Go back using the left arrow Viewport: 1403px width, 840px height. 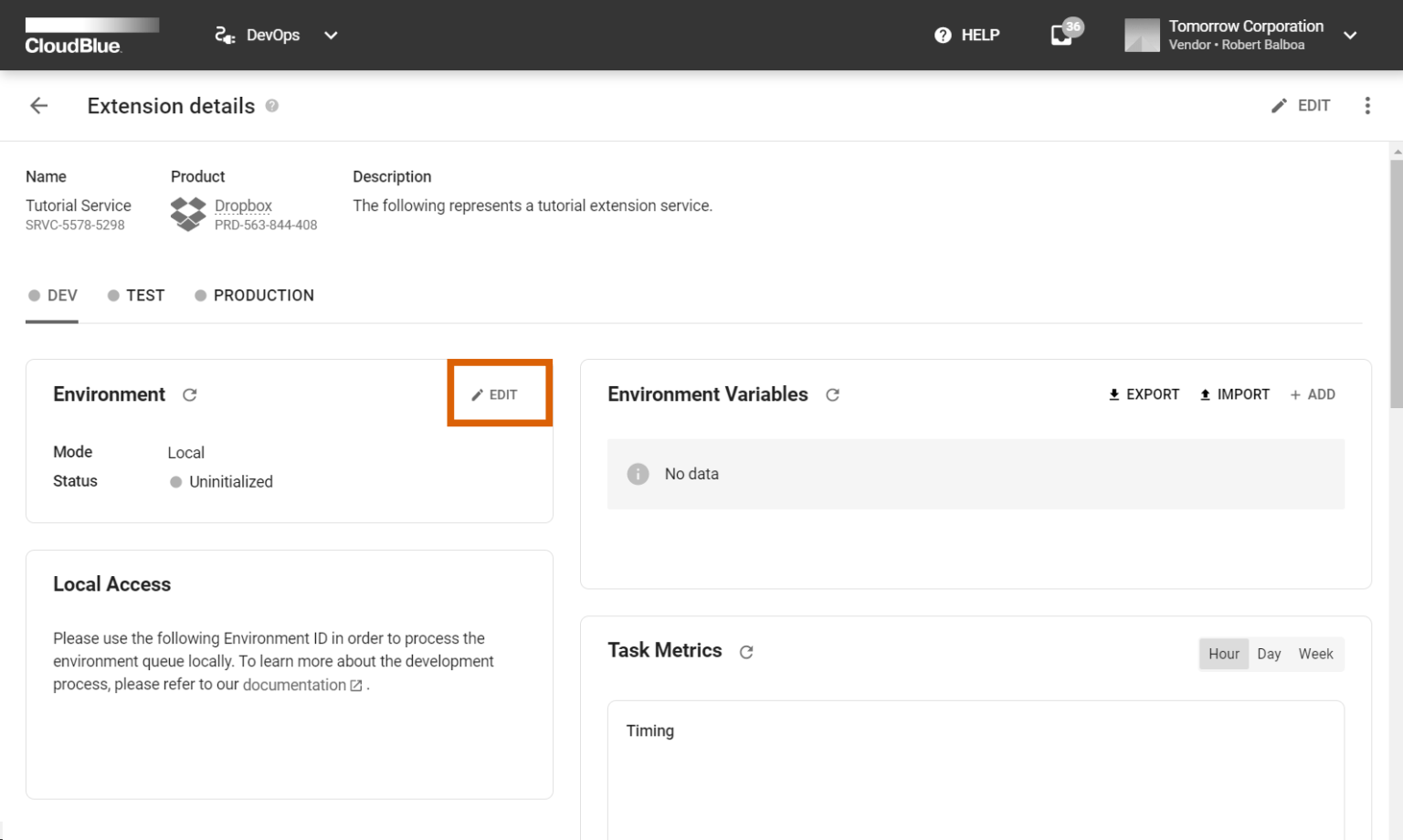tap(39, 106)
